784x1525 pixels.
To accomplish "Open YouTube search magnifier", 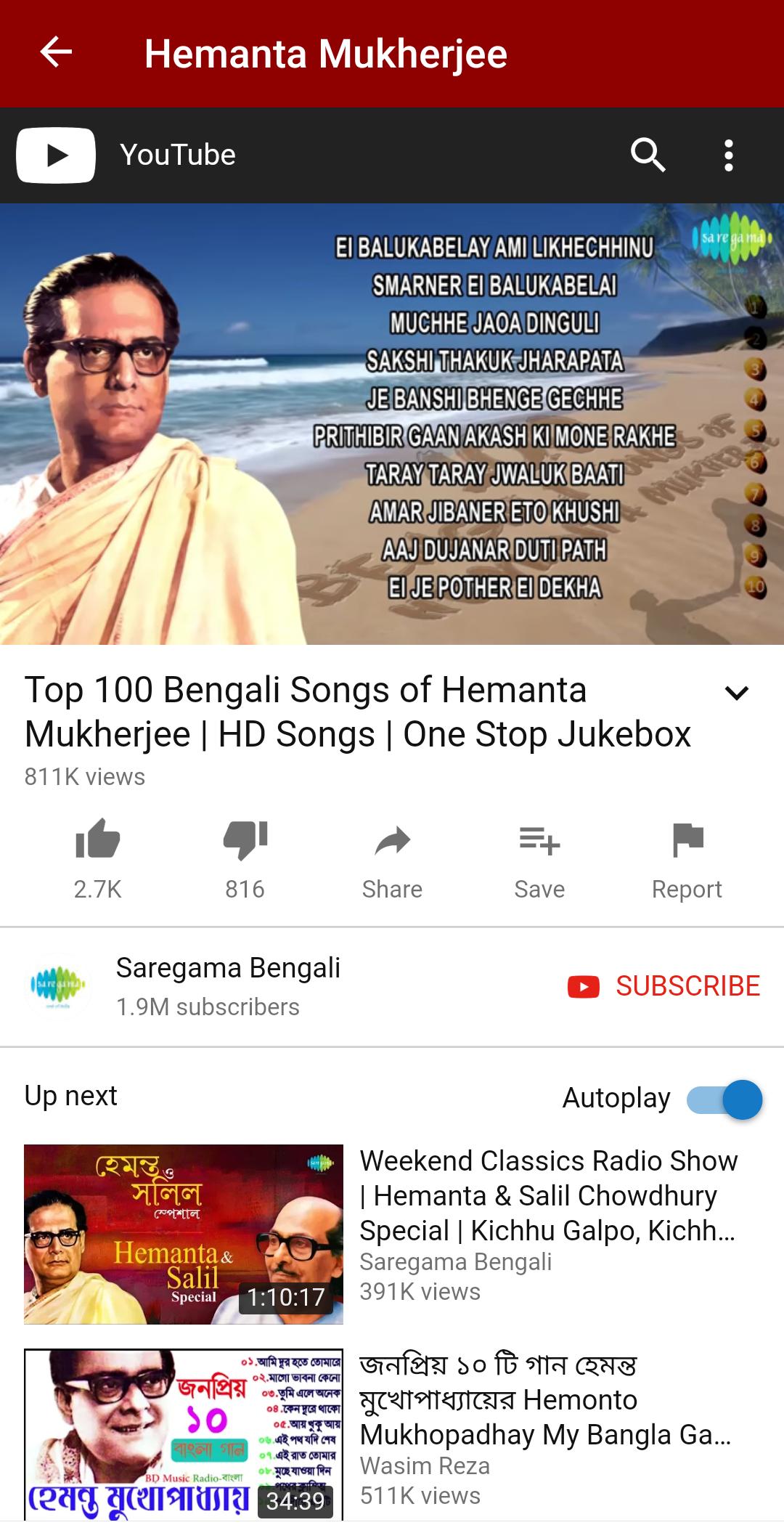I will (x=648, y=155).
